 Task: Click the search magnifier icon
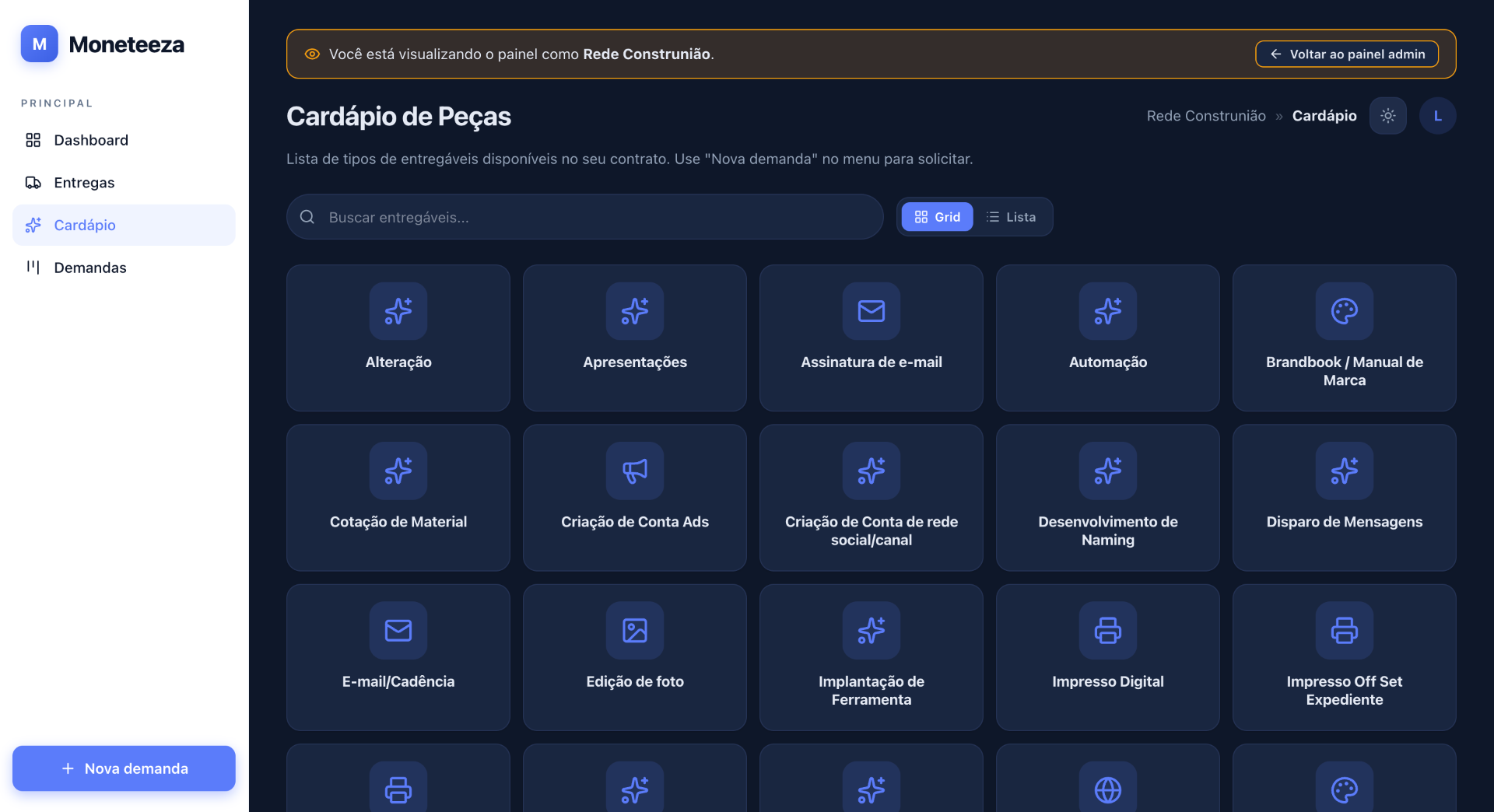tap(307, 217)
